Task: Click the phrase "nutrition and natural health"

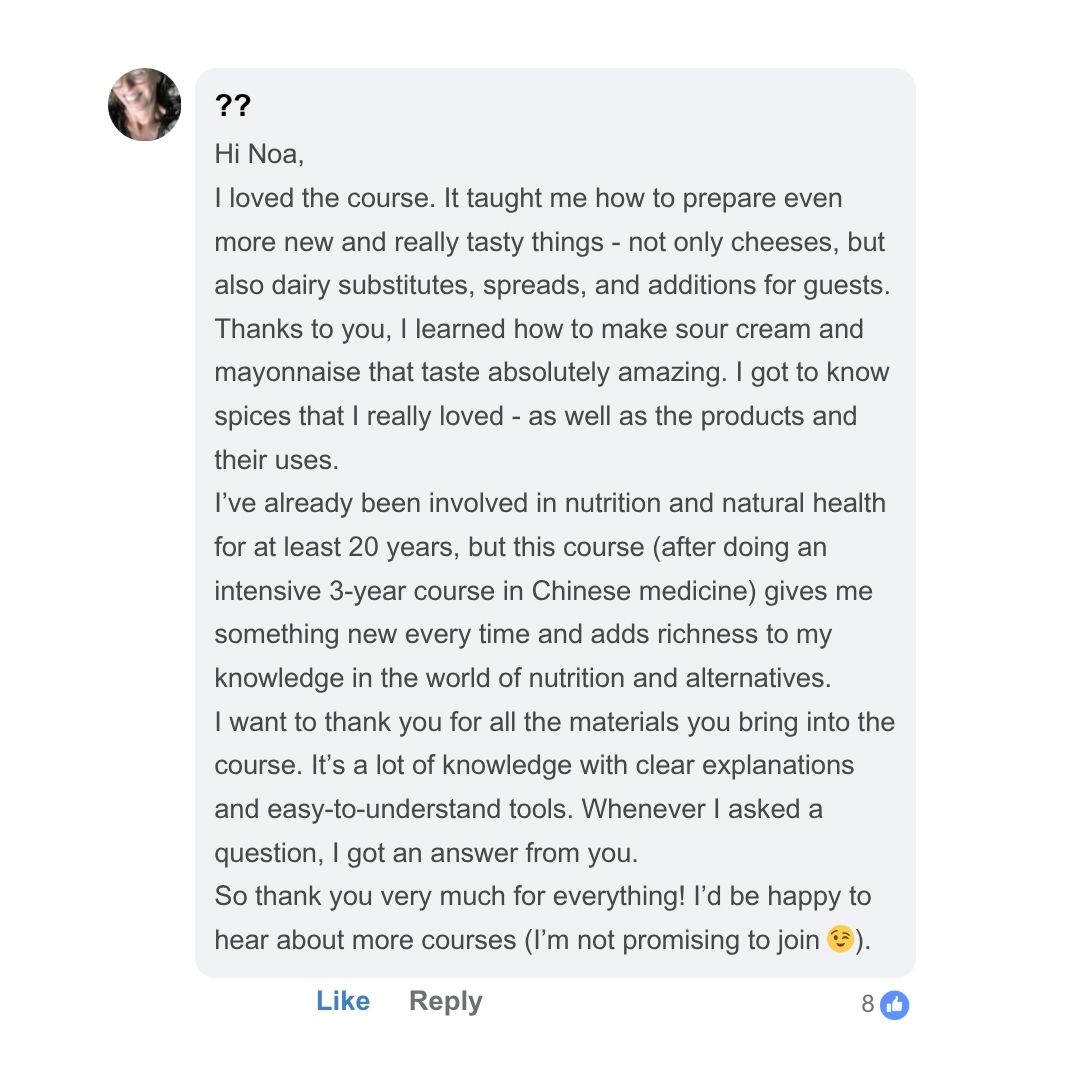Action: (x=725, y=503)
